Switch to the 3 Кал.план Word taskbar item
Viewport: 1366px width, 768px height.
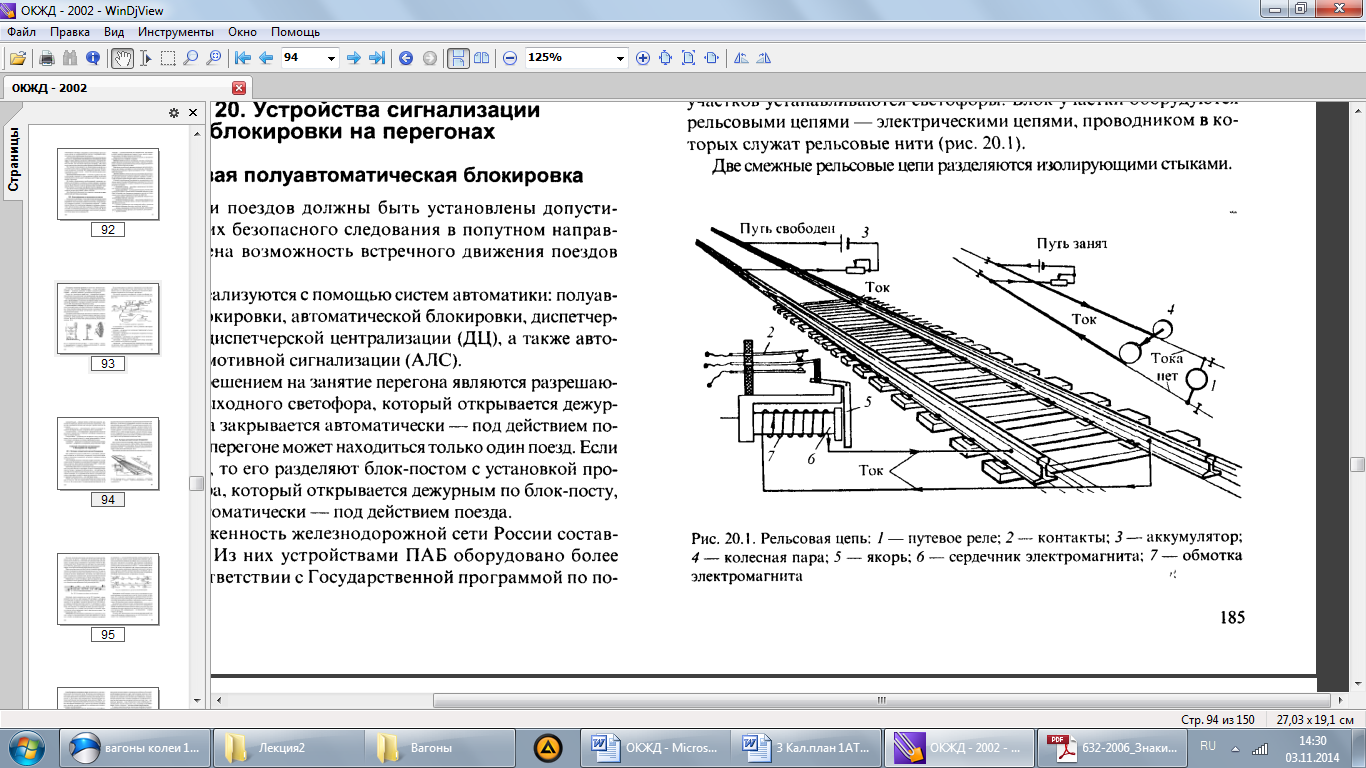coord(808,747)
